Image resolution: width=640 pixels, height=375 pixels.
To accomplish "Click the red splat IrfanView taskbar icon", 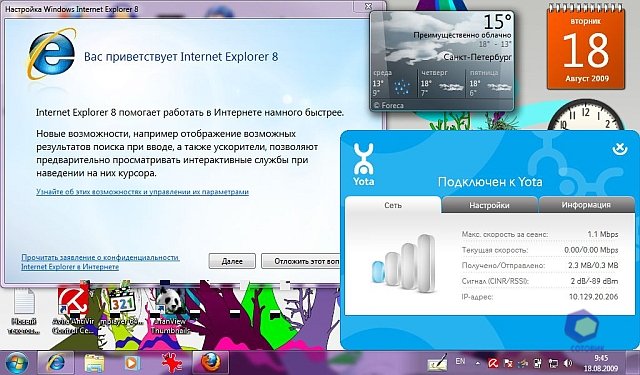I will (172, 363).
